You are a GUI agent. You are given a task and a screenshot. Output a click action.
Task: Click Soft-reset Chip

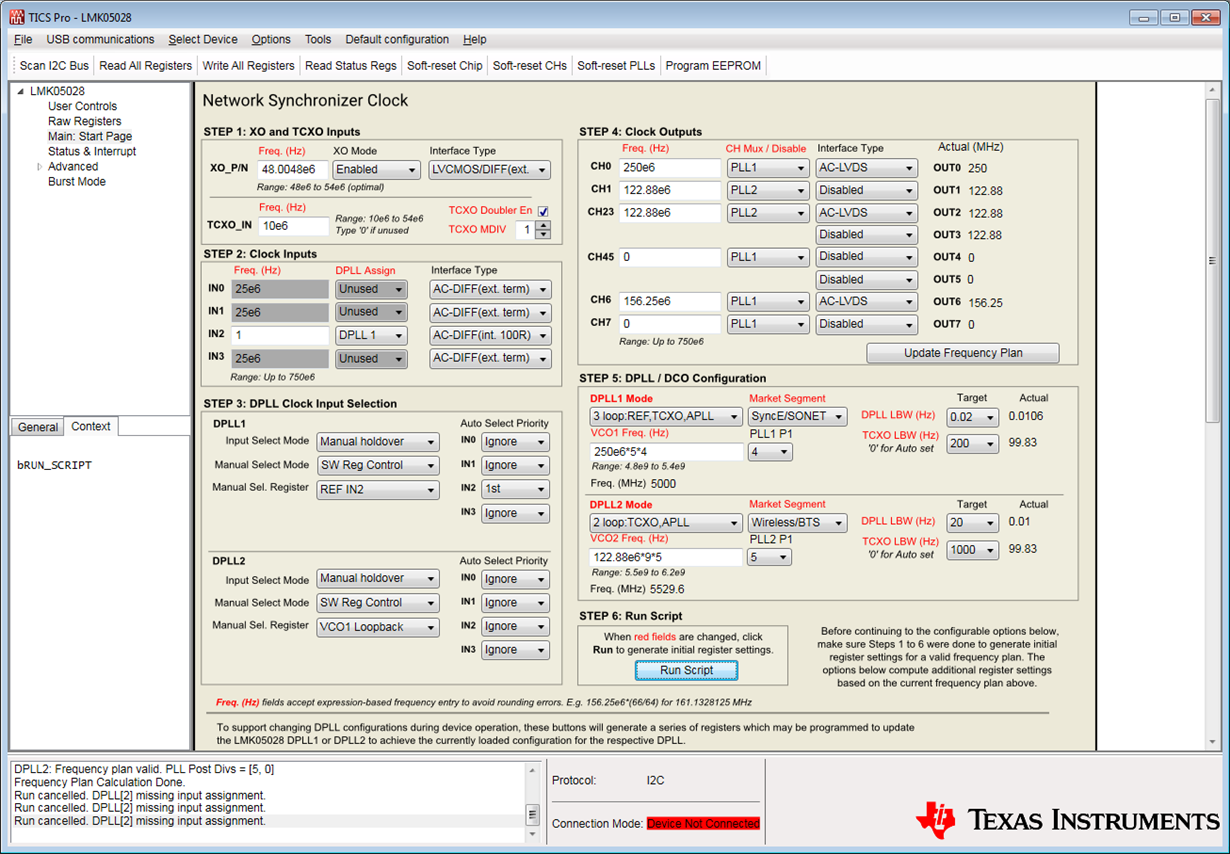coord(445,66)
